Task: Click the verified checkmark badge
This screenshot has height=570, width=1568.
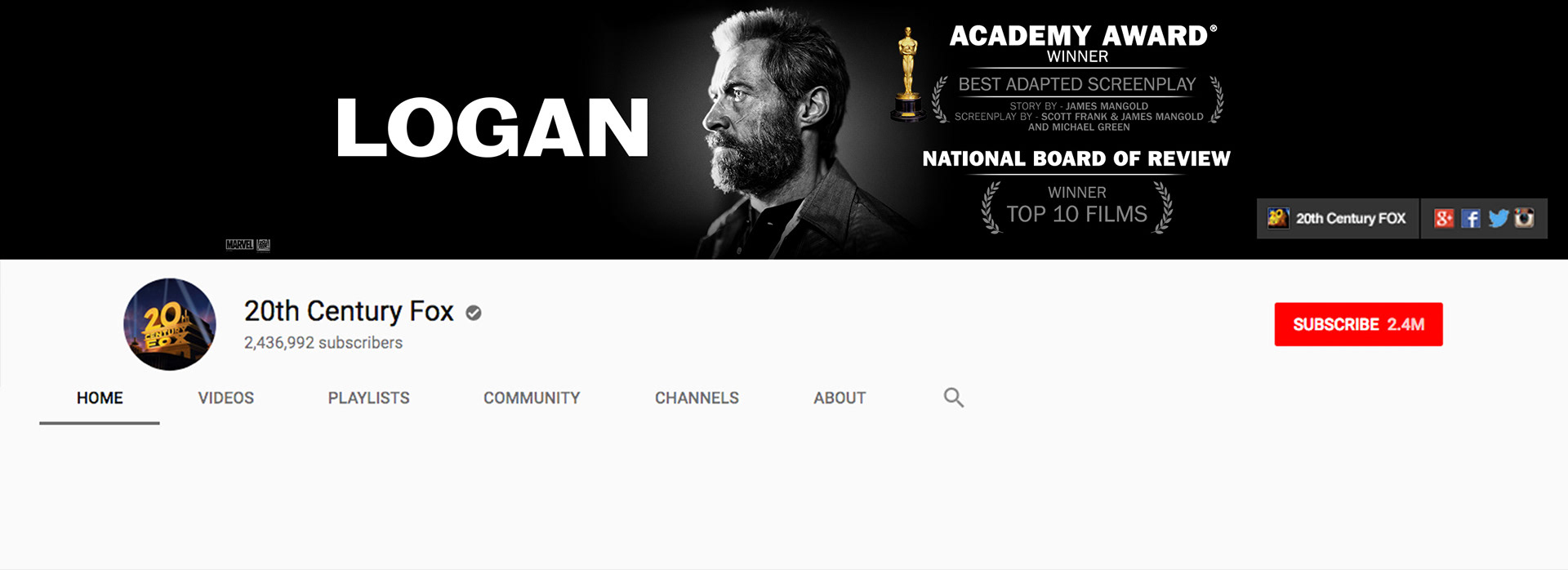Action: 474,313
